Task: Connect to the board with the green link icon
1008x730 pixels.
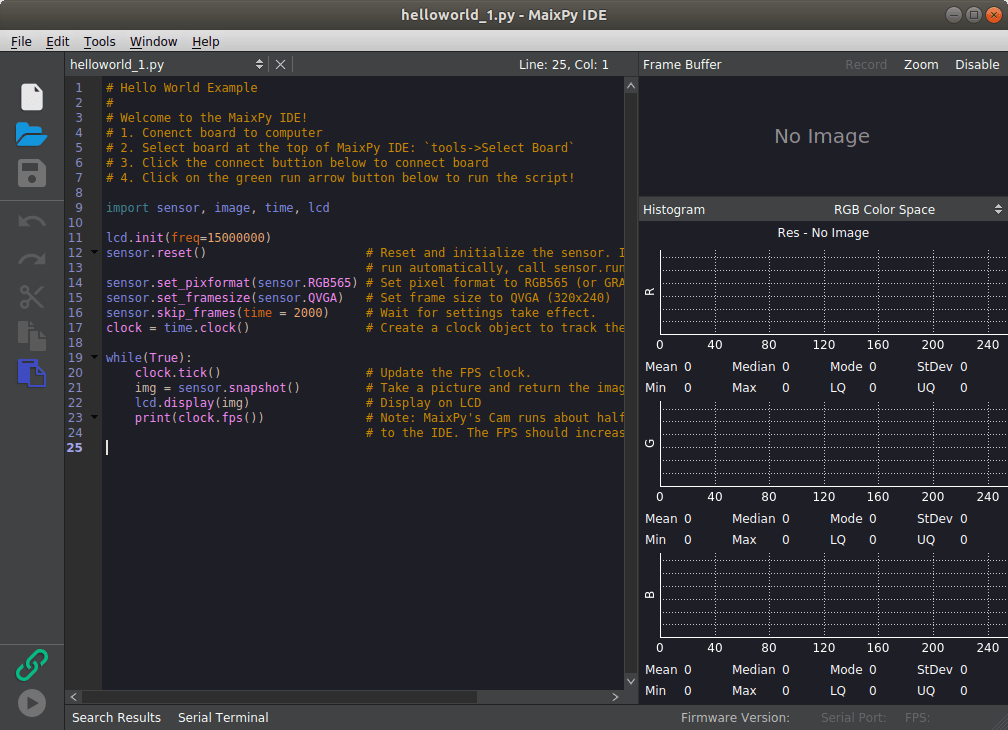Action: (32, 665)
